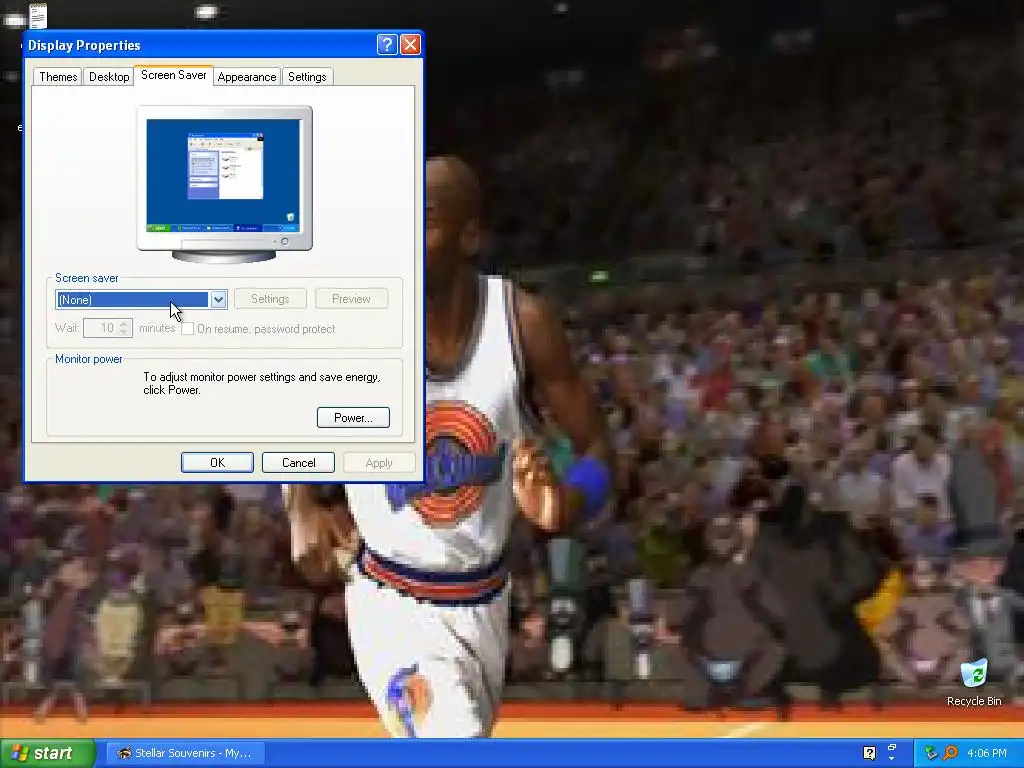Image resolution: width=1024 pixels, height=768 pixels.
Task: Click the Cancel button
Action: 298,462
